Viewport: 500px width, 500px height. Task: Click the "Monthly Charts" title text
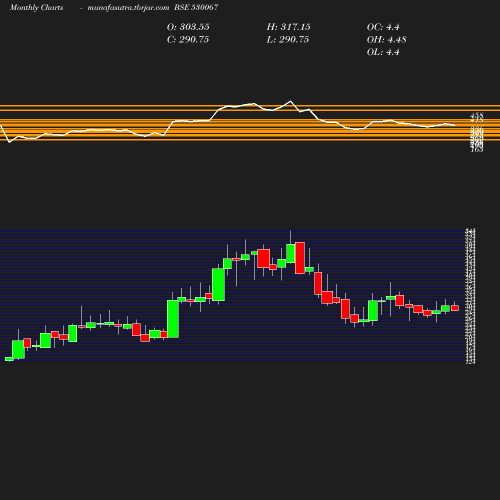coord(37,7)
